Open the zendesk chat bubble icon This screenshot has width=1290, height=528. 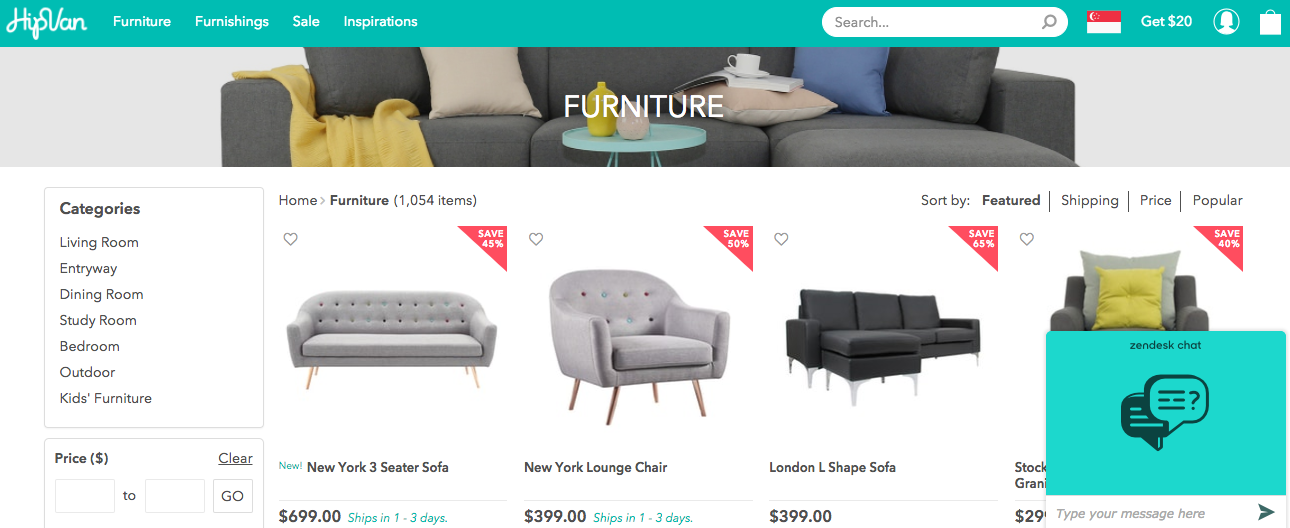point(1165,412)
